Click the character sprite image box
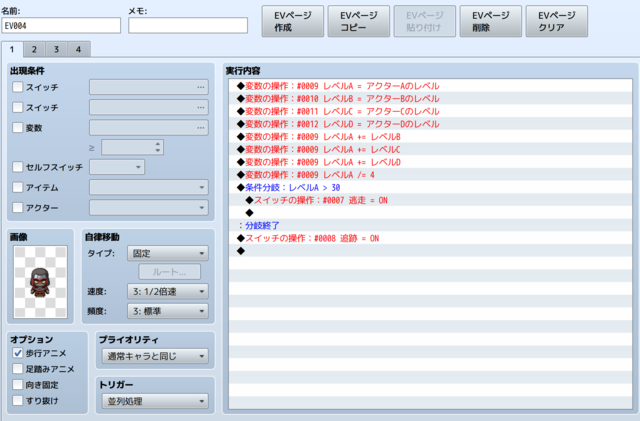The width and height of the screenshot is (640, 421). (x=40, y=282)
